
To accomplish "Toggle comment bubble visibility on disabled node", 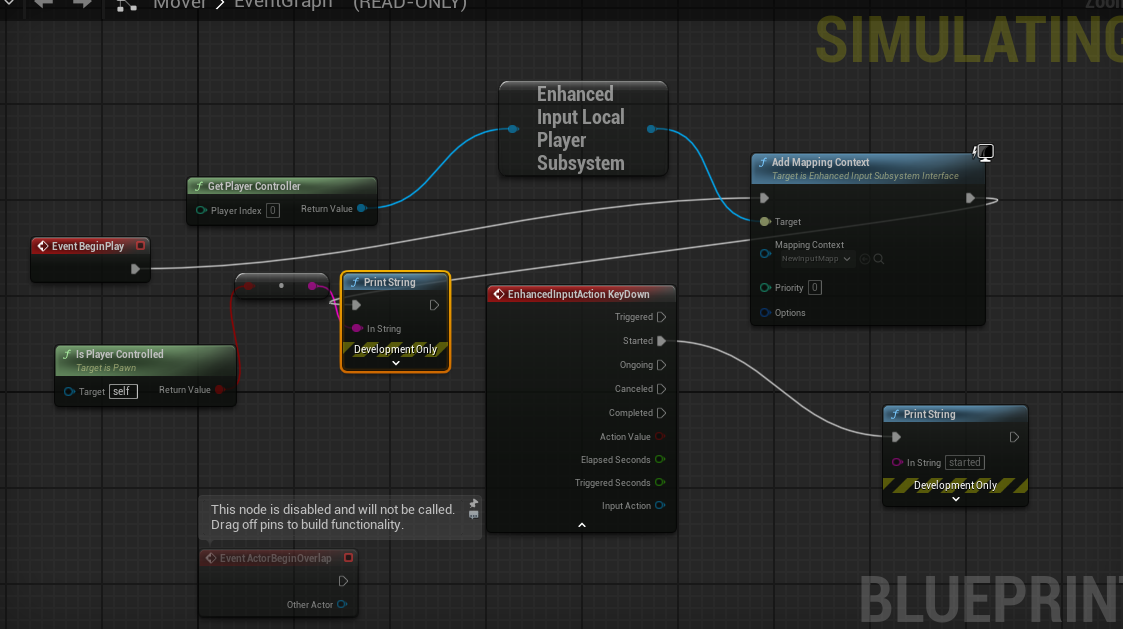I will (x=474, y=515).
